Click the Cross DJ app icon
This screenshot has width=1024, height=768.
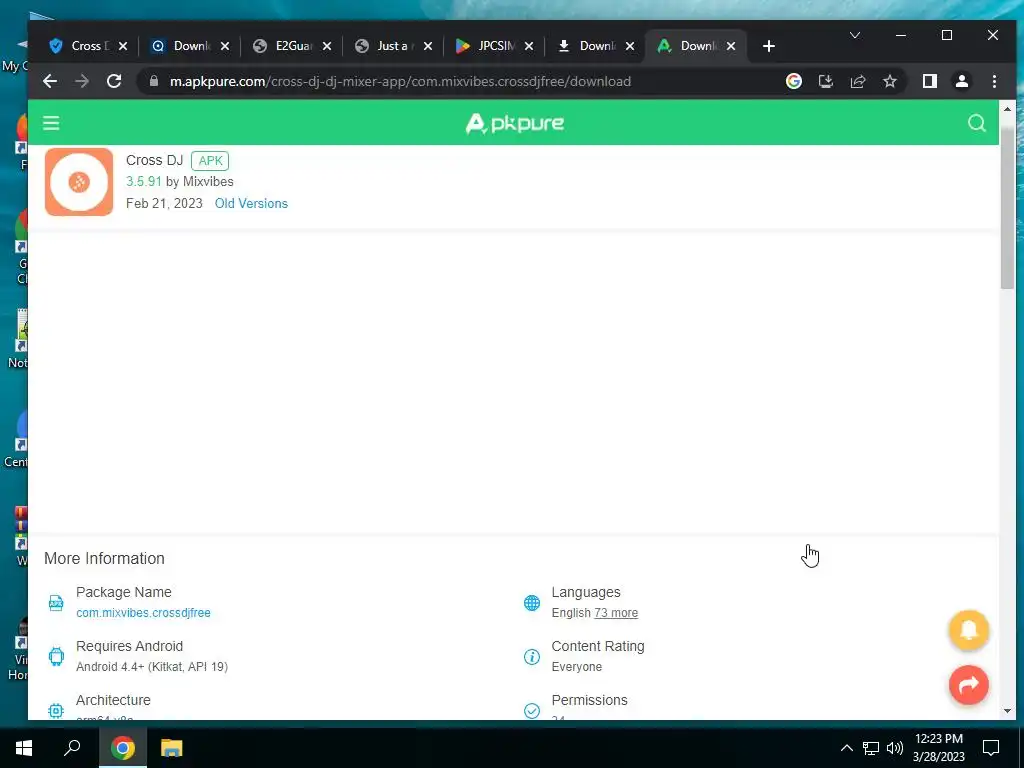pyautogui.click(x=79, y=182)
